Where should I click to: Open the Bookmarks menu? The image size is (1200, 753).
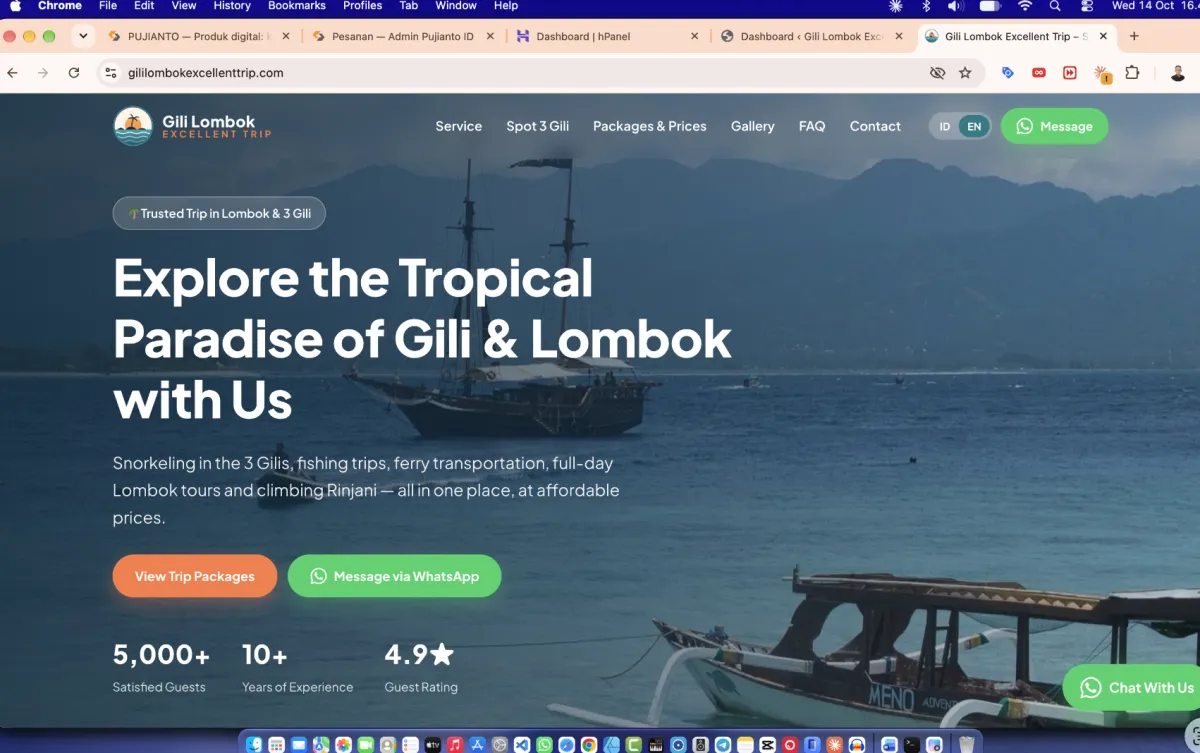pos(297,6)
